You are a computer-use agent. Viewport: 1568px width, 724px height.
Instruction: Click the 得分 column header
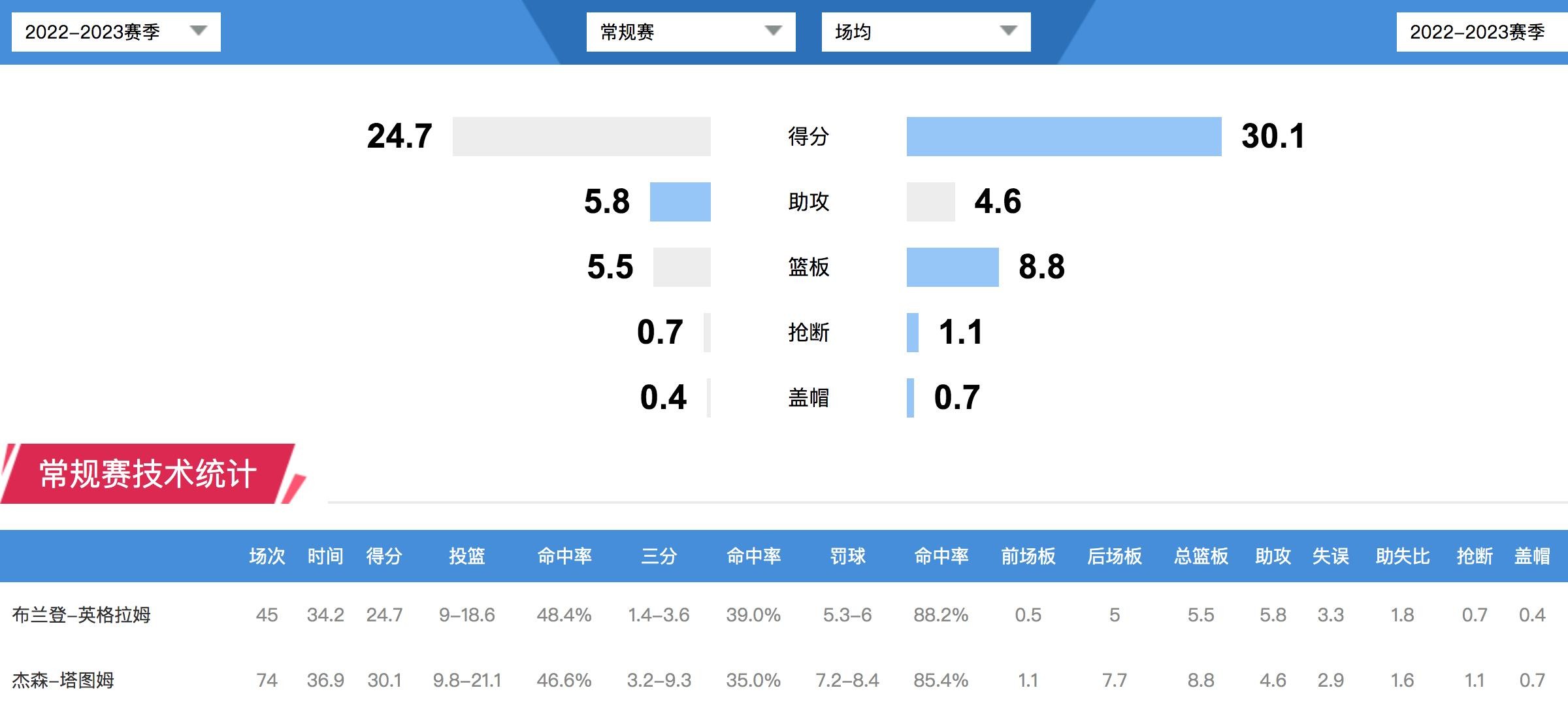point(384,556)
